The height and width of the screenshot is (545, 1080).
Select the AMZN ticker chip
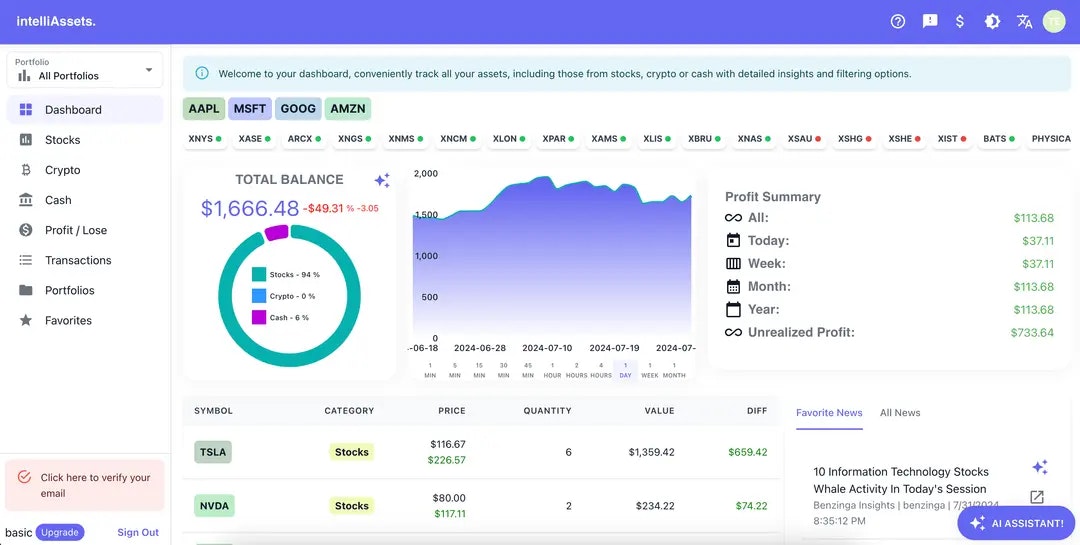pyautogui.click(x=348, y=109)
